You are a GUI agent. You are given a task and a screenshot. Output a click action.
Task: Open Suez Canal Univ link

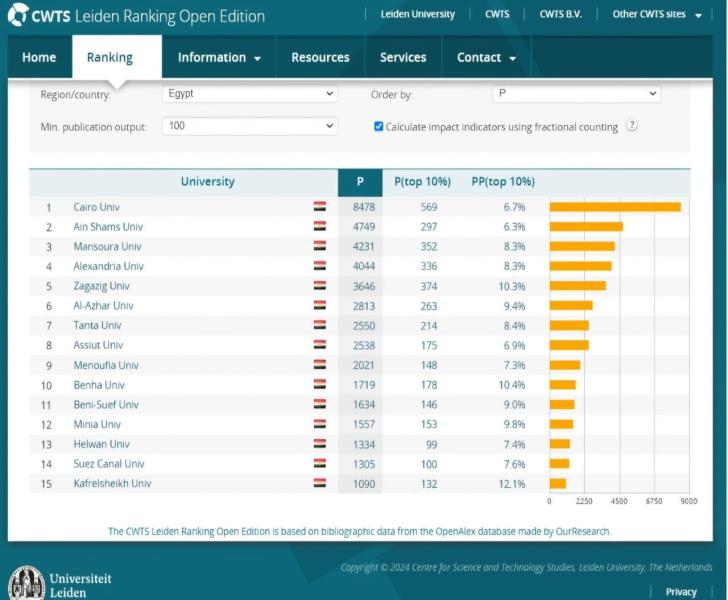[109, 464]
